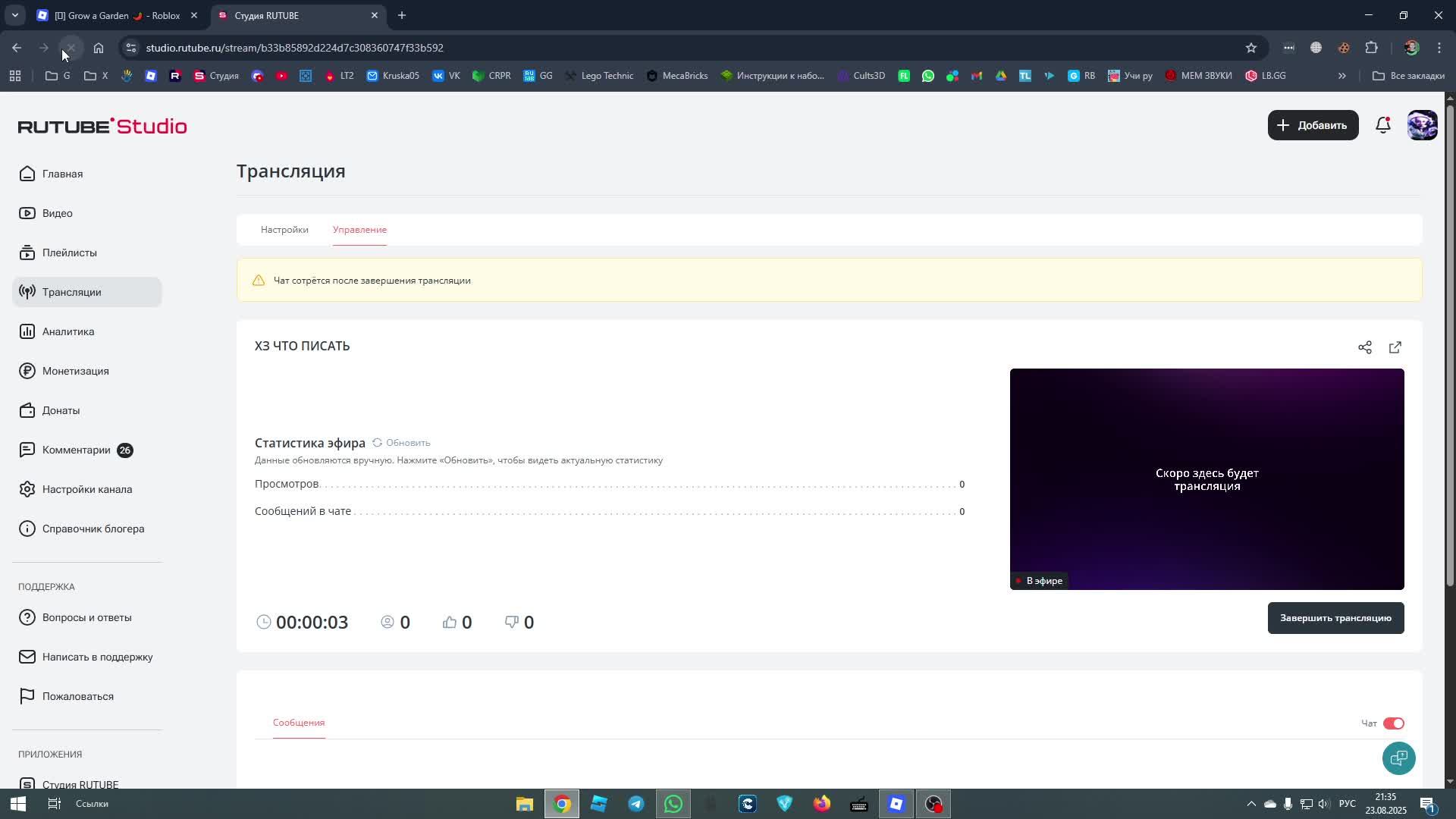Open OBS Studio from the taskbar

tap(934, 804)
